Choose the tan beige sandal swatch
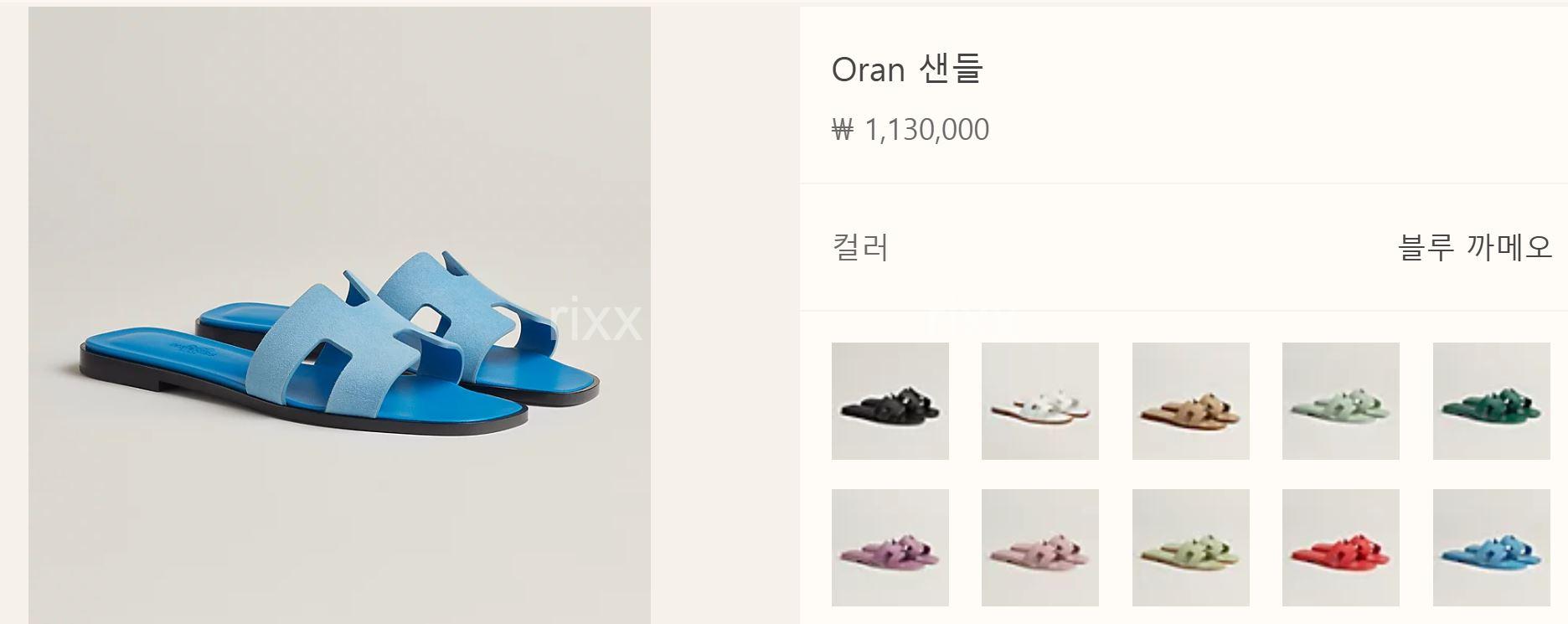 pyautogui.click(x=1190, y=401)
